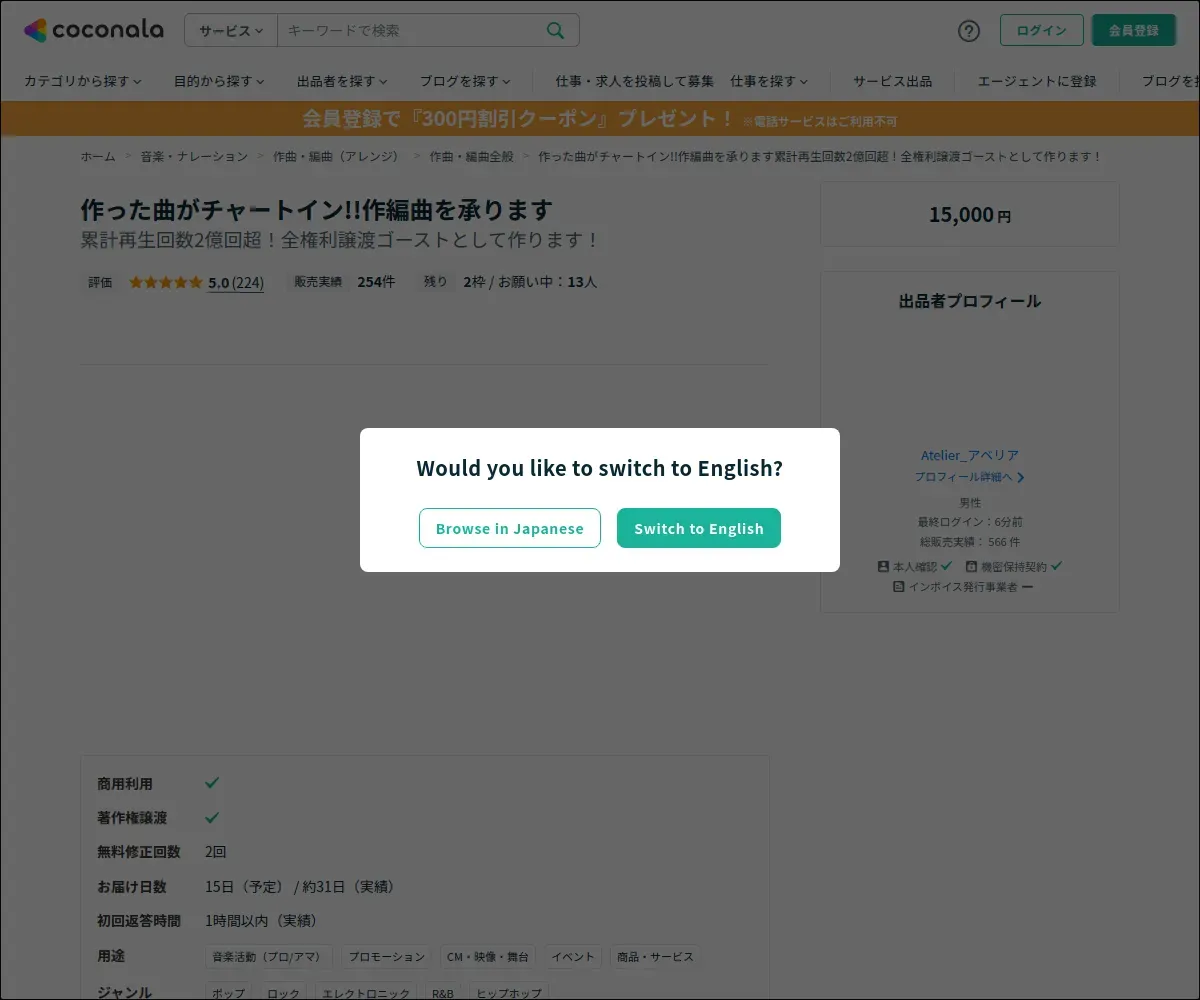Image resolution: width=1200 pixels, height=1000 pixels.
Task: Open the サービス出品 menu item
Action: click(892, 81)
